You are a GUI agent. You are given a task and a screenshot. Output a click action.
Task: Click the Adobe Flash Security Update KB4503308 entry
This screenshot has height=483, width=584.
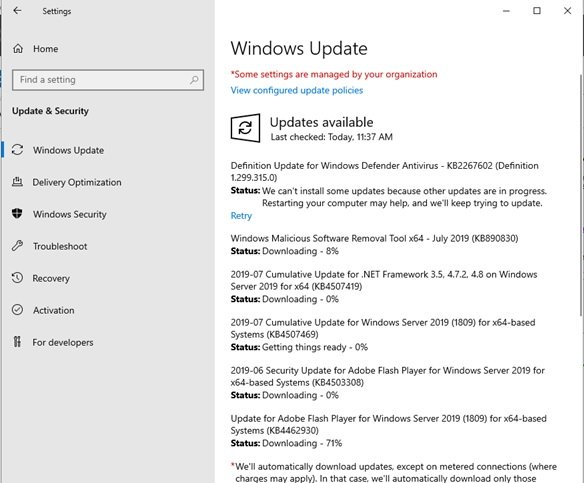point(387,376)
